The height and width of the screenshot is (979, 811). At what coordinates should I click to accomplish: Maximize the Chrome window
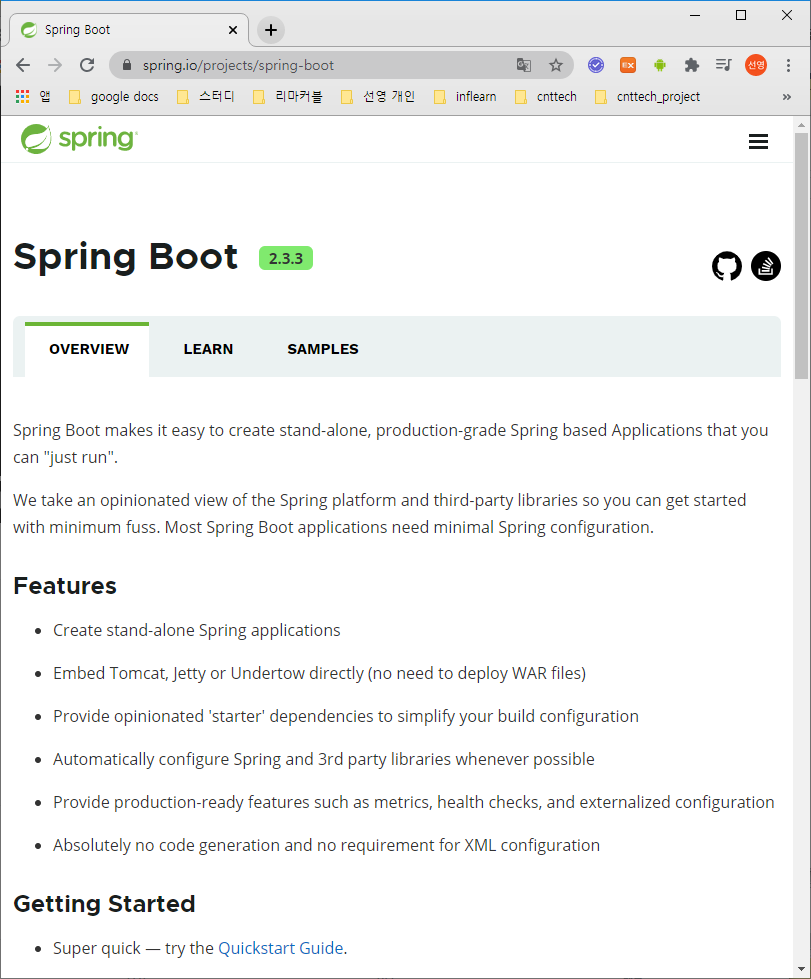coord(741,15)
